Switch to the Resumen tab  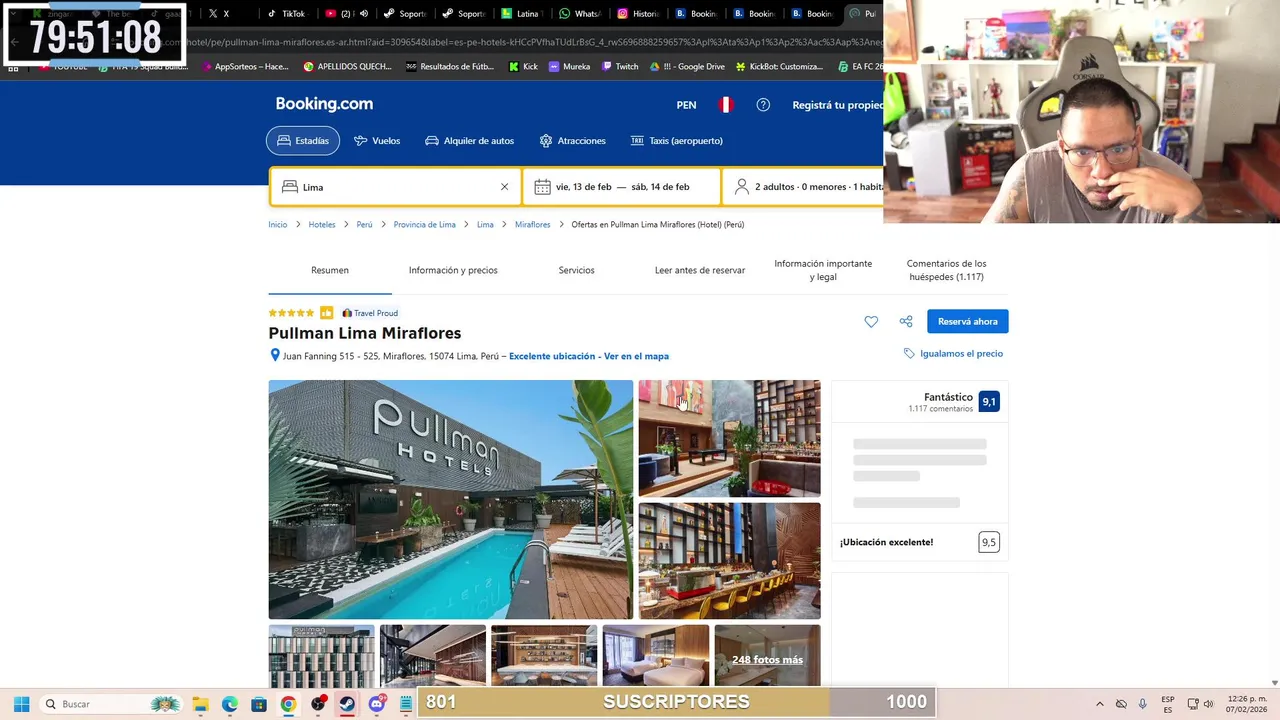pyautogui.click(x=330, y=270)
